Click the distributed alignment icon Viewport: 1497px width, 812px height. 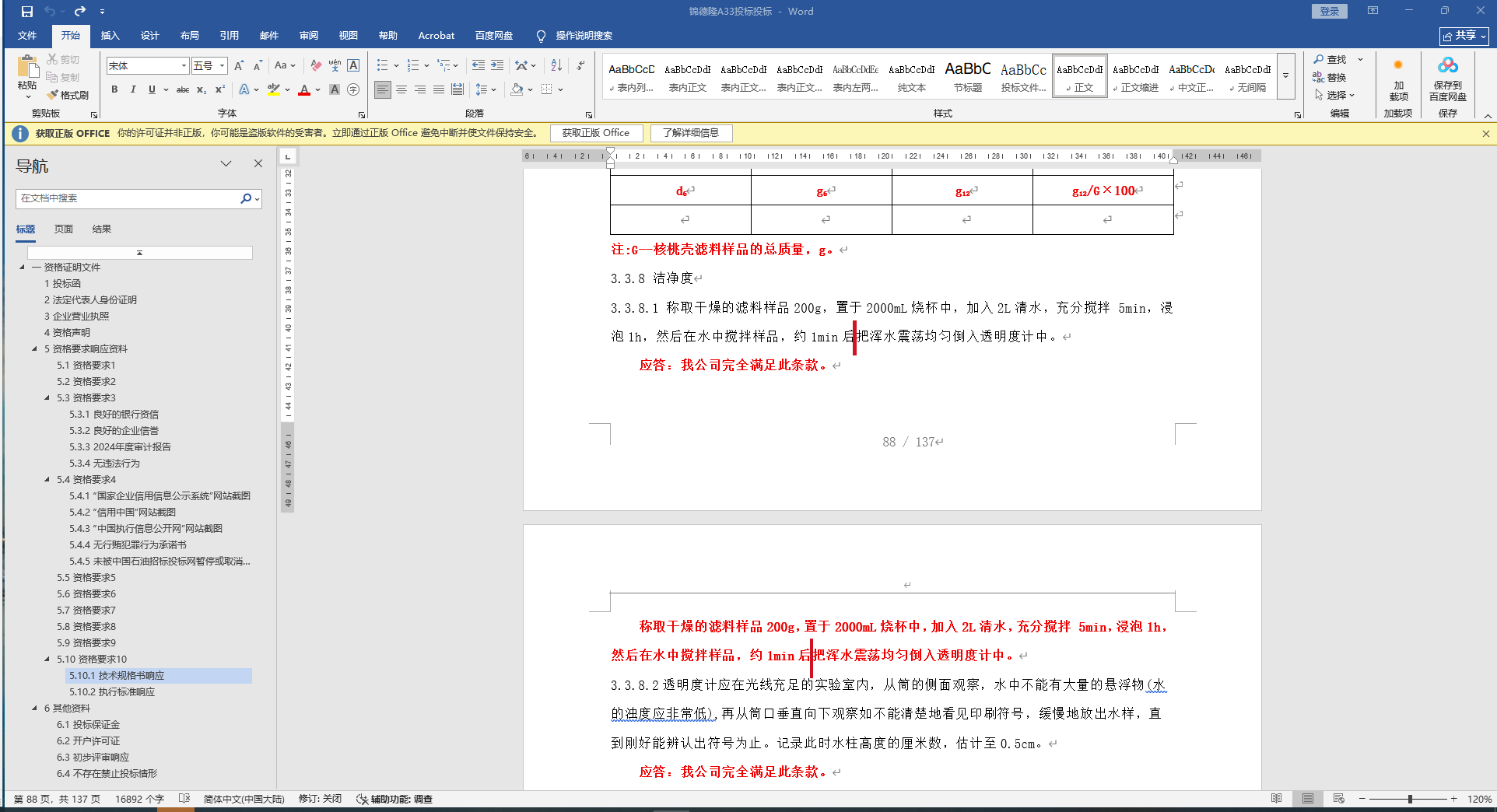tap(458, 89)
